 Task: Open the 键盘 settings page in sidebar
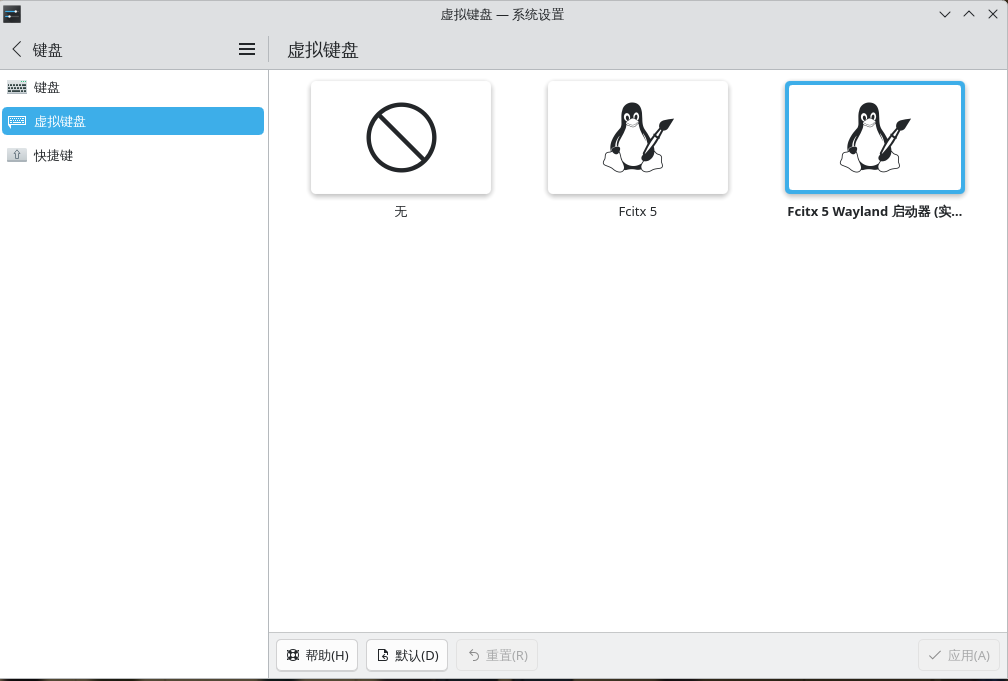click(x=133, y=87)
